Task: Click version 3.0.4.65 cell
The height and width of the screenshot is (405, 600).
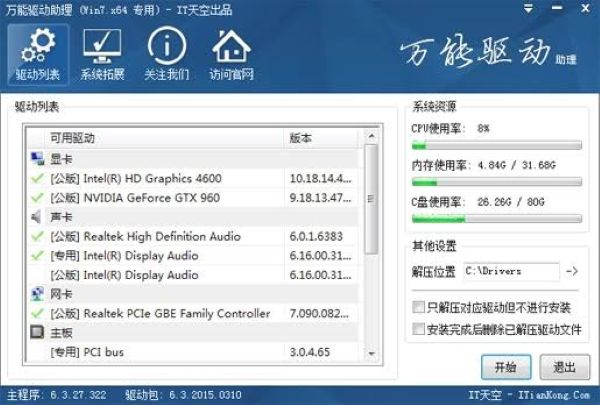Action: pyautogui.click(x=310, y=352)
